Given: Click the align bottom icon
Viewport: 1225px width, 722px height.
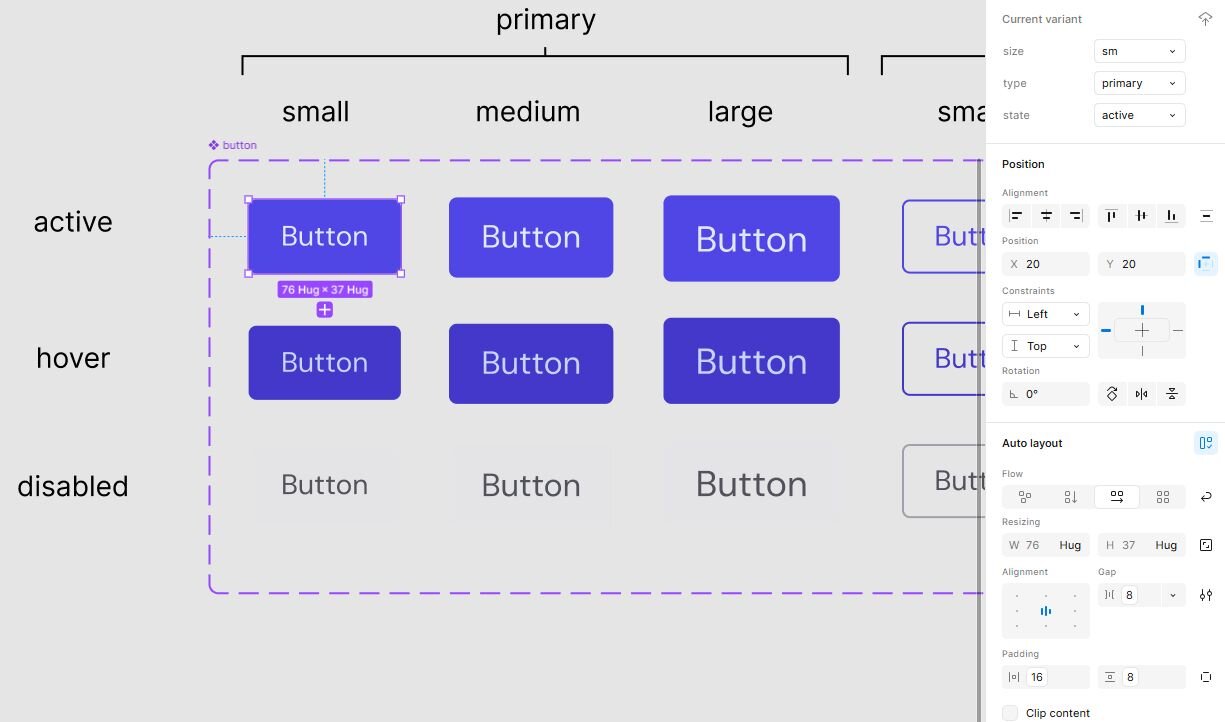Looking at the screenshot, I should click(x=1171, y=216).
